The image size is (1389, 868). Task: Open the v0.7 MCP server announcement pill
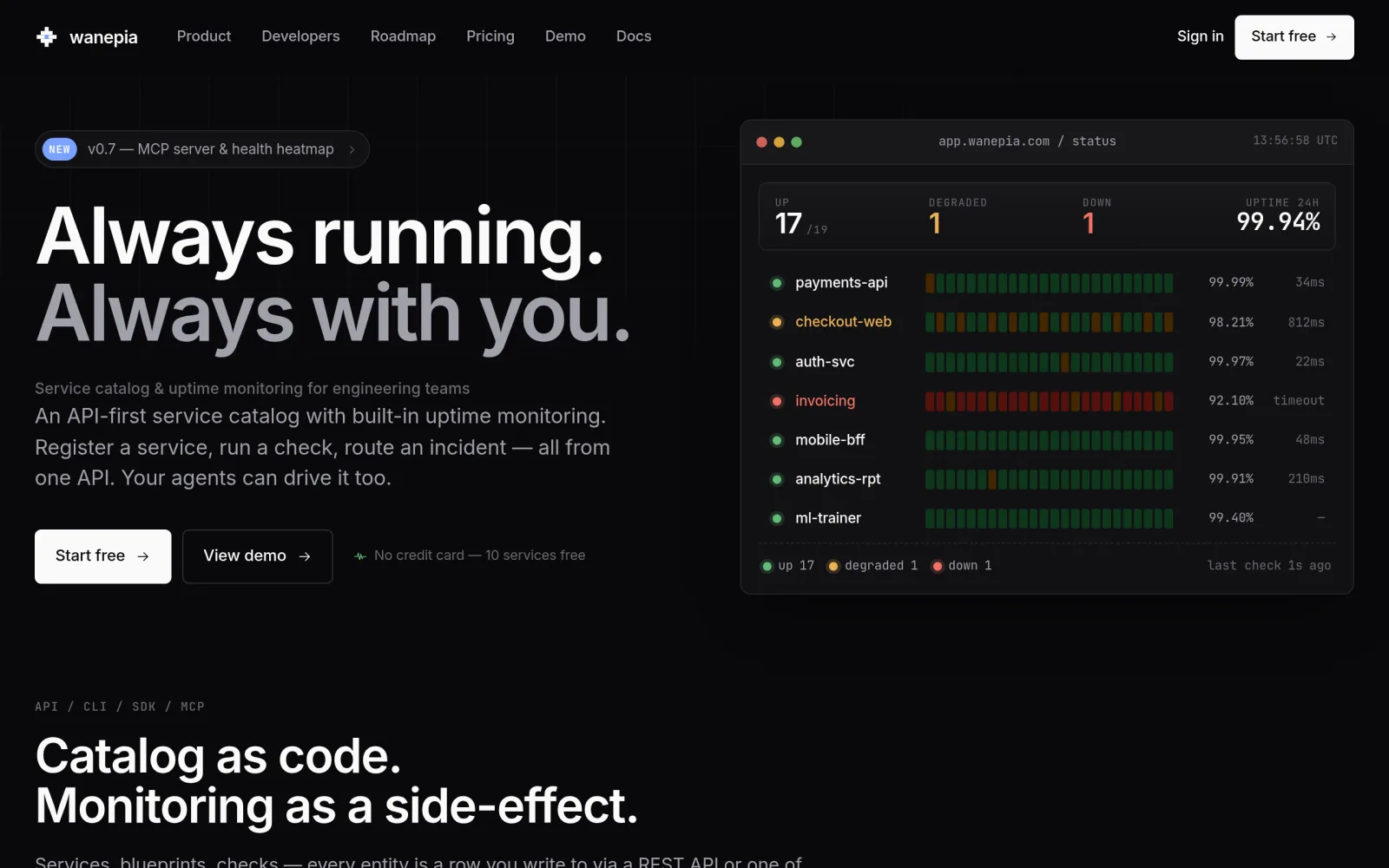click(x=202, y=149)
